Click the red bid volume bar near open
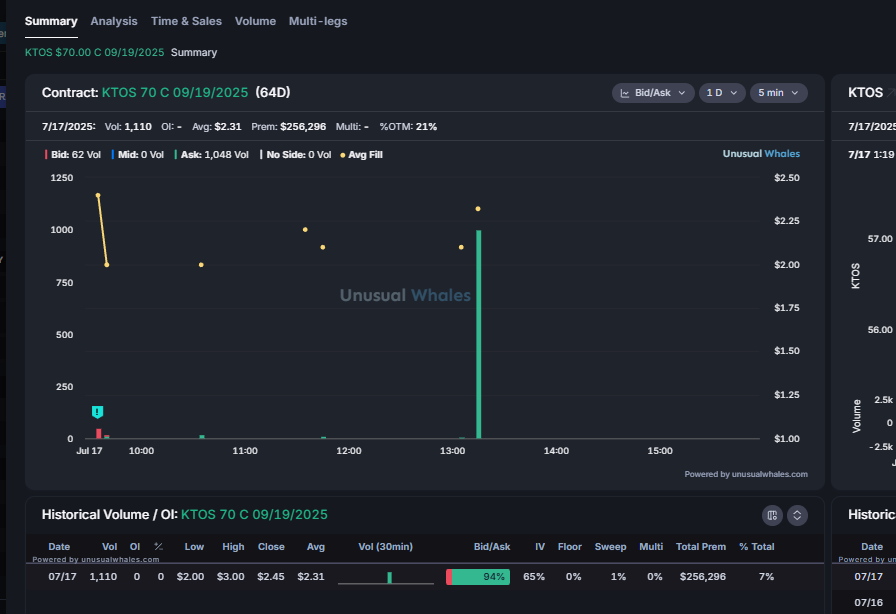The height and width of the screenshot is (614, 896). pyautogui.click(x=98, y=433)
